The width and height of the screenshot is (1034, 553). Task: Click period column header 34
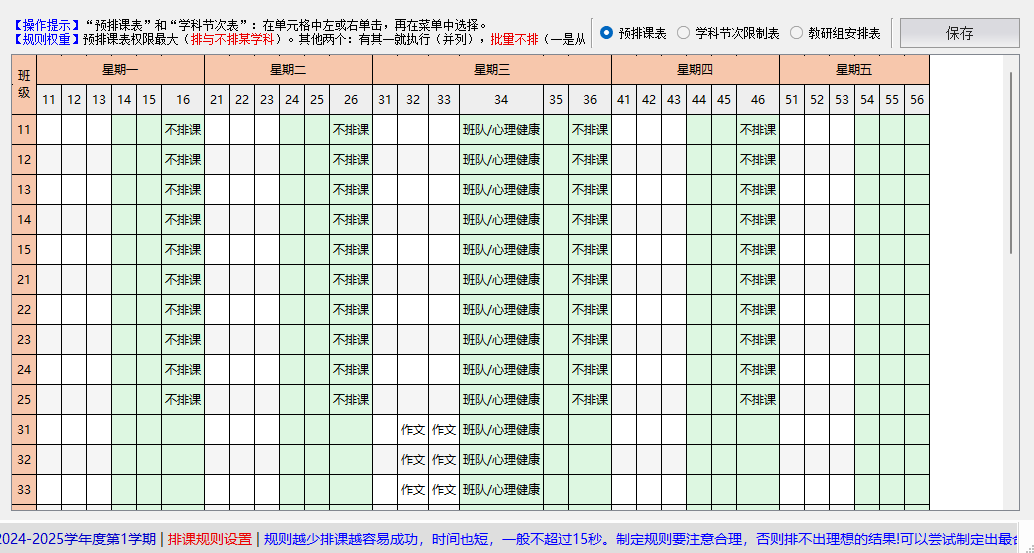pos(501,100)
